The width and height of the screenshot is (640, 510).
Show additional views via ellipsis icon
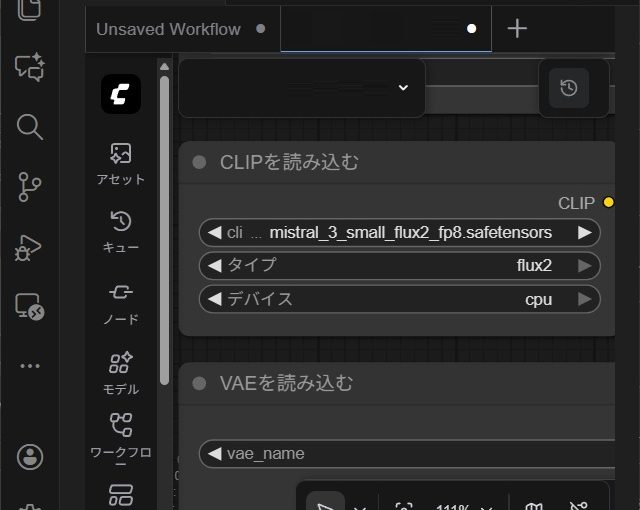30,366
